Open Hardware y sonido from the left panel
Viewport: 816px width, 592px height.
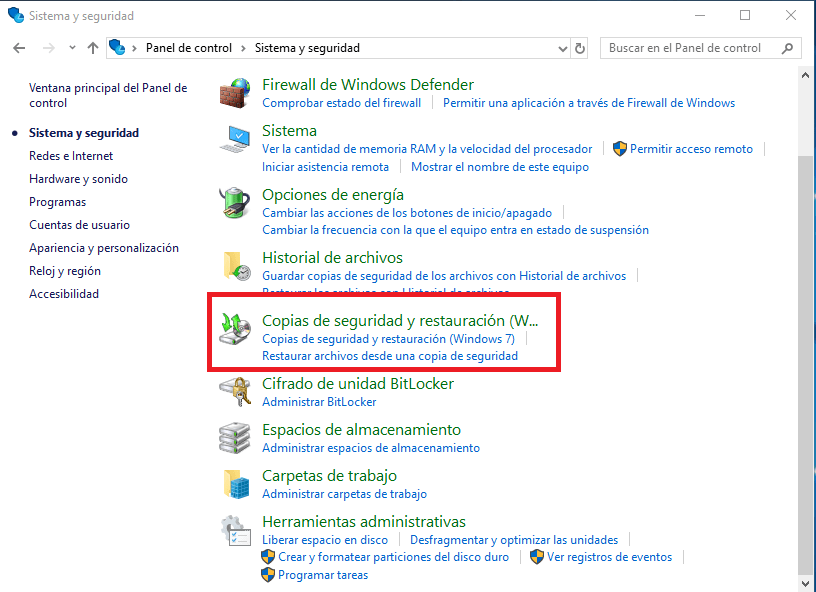tap(78, 178)
